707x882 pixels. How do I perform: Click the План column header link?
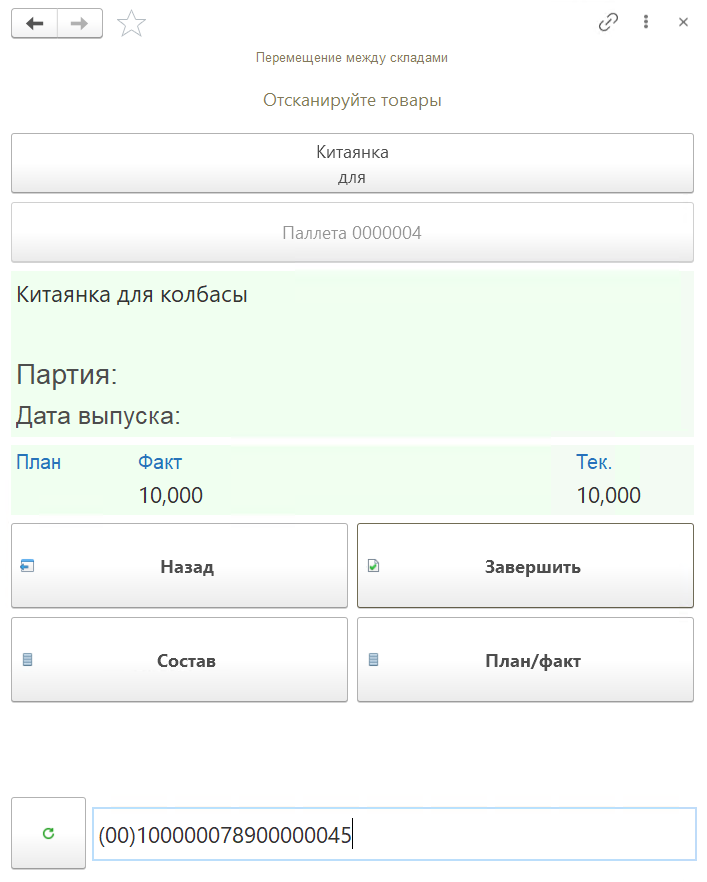[x=38, y=462]
